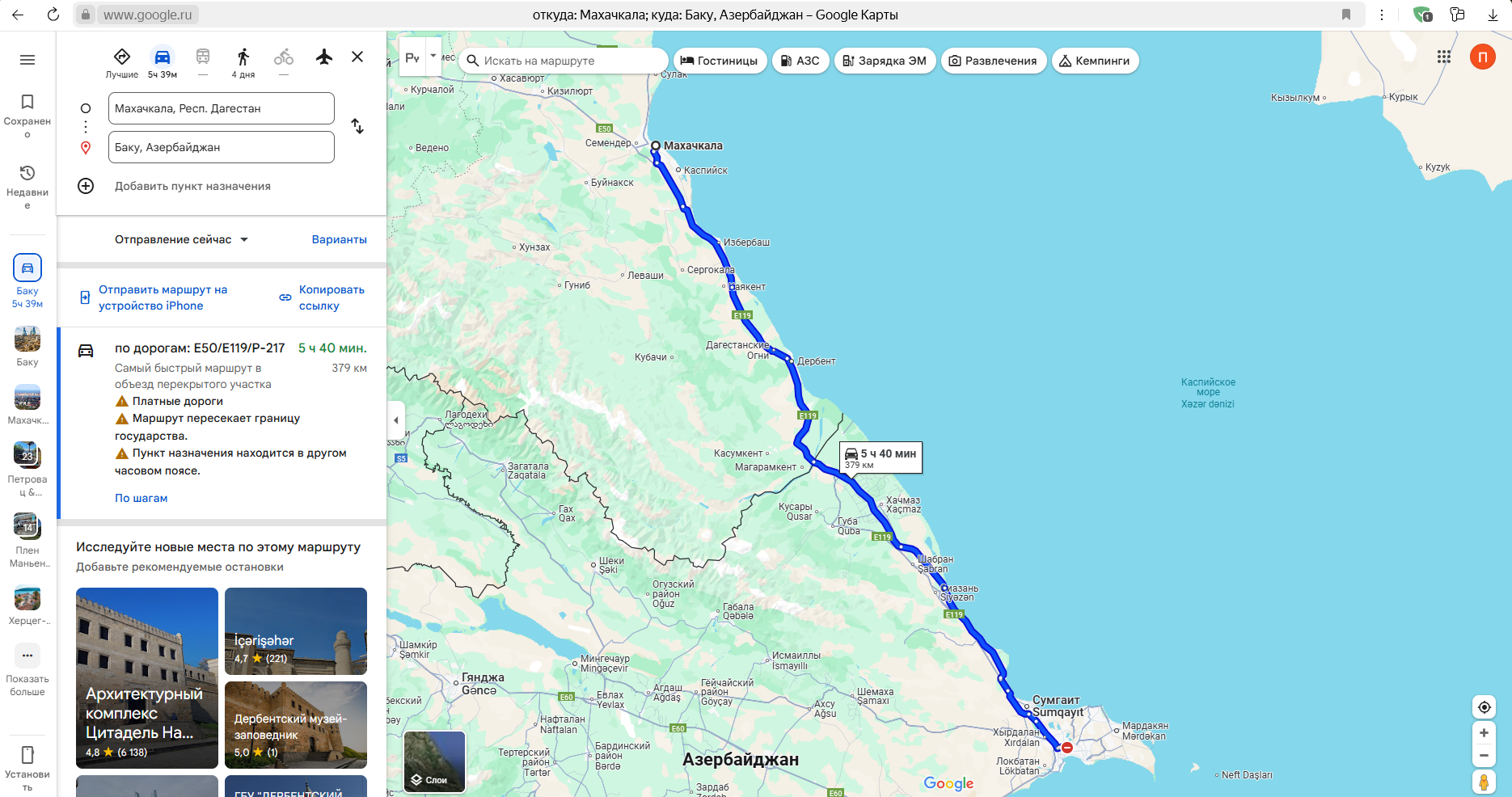Viewport: 1512px width, 797px height.
Task: Open Плен Маньен recent place
Action: (x=27, y=541)
